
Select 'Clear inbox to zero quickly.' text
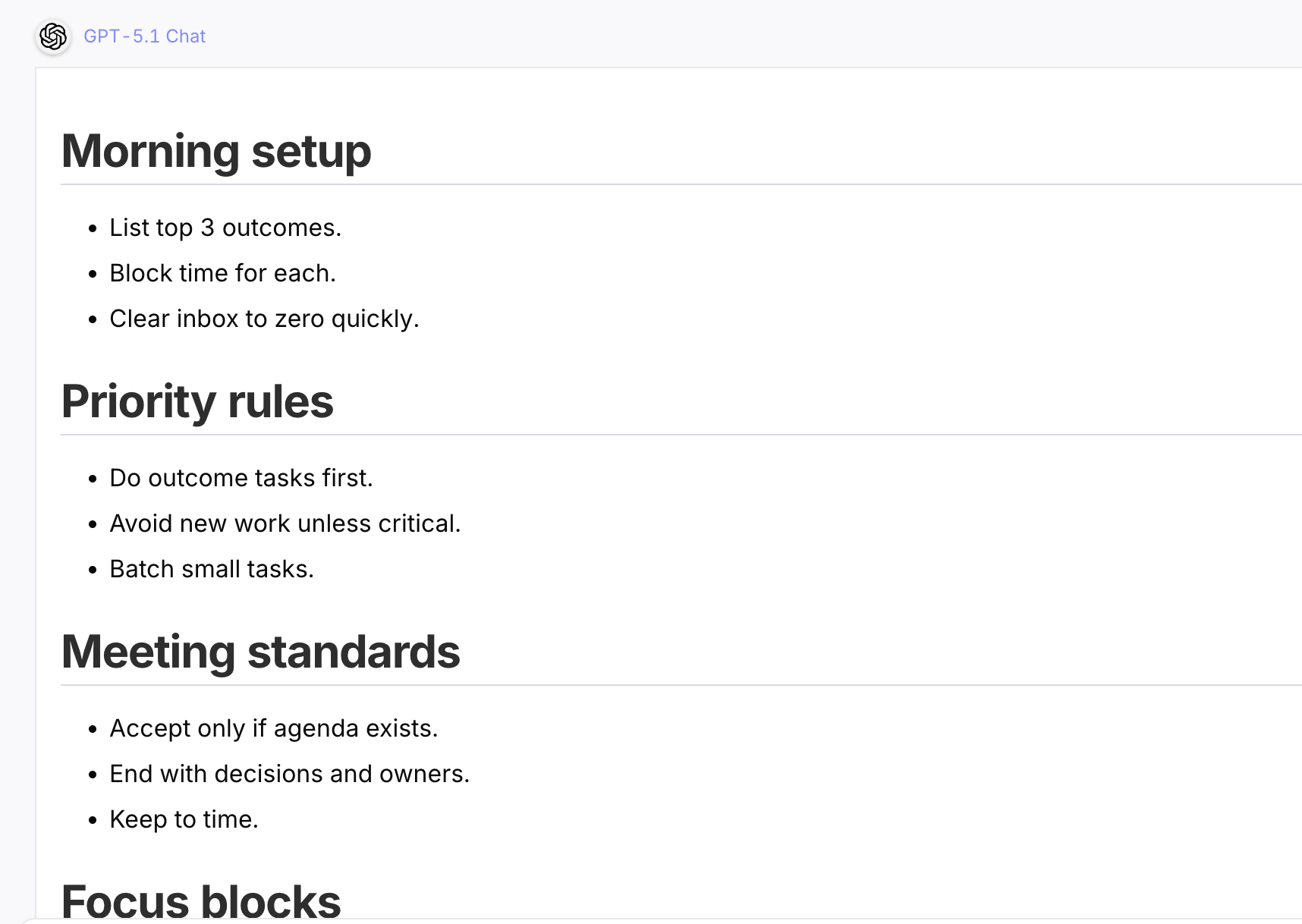[x=264, y=319]
